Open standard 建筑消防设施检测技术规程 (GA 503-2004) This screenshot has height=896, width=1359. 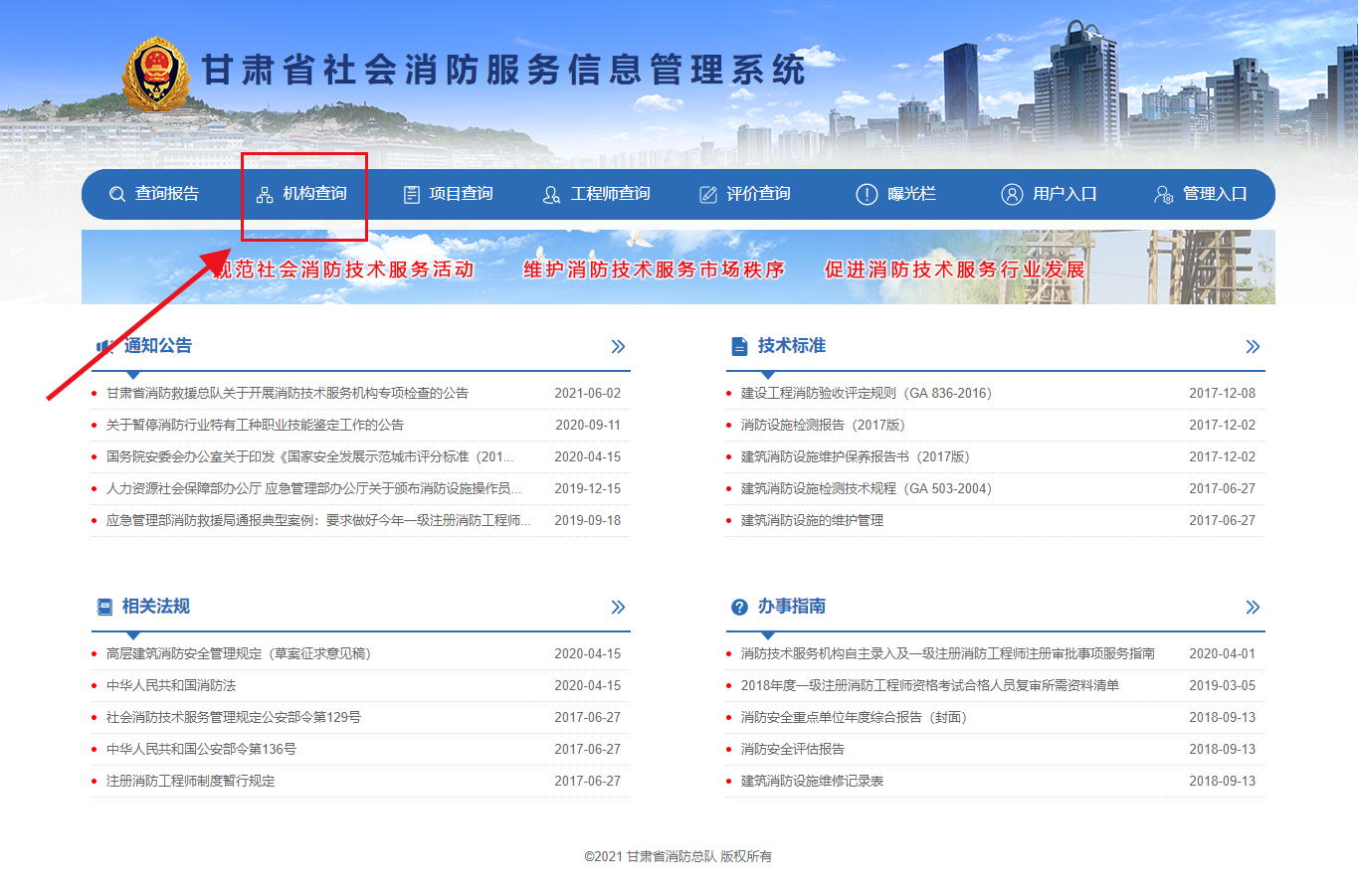[867, 489]
